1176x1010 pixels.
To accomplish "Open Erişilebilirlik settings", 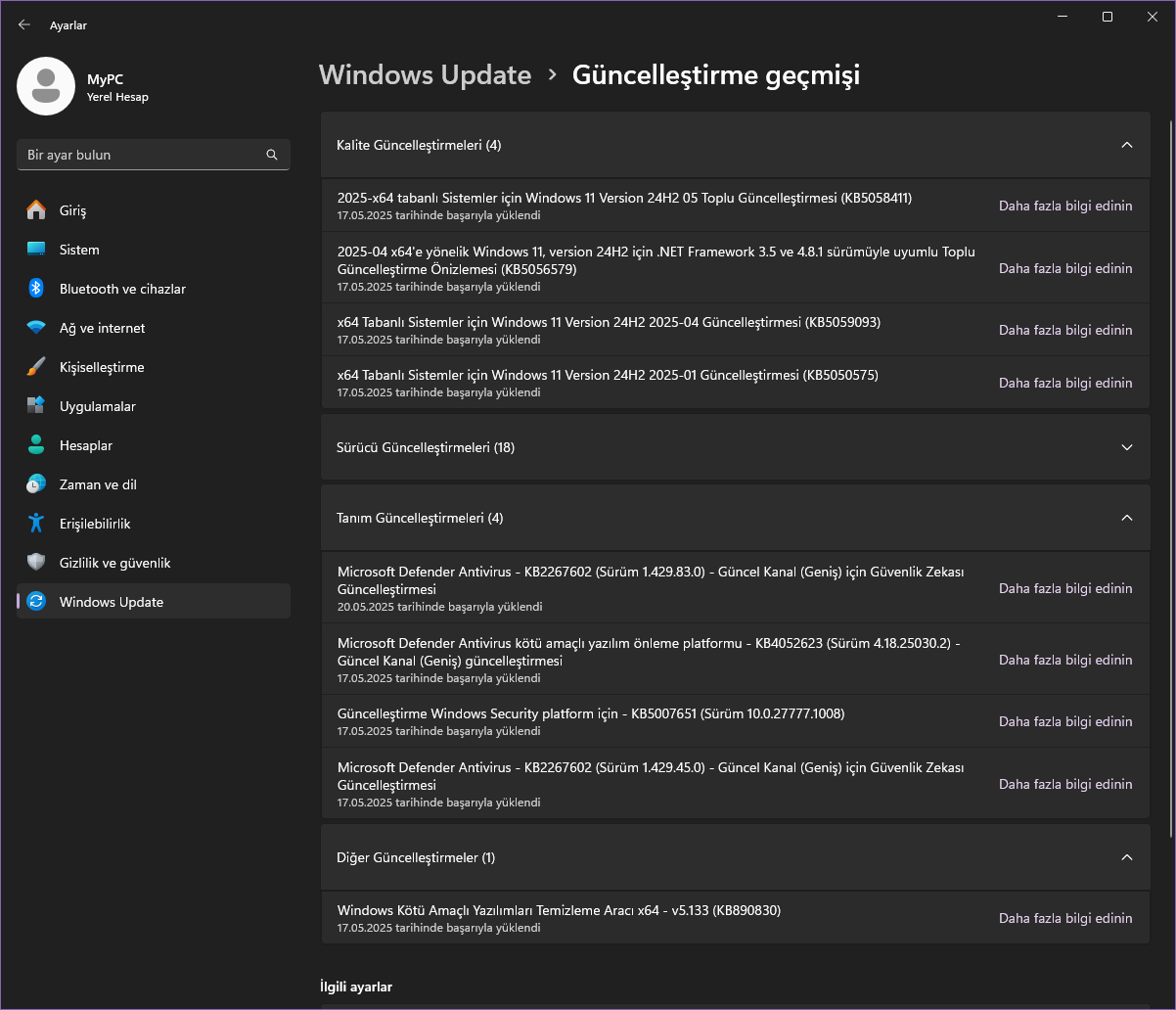I will point(154,524).
